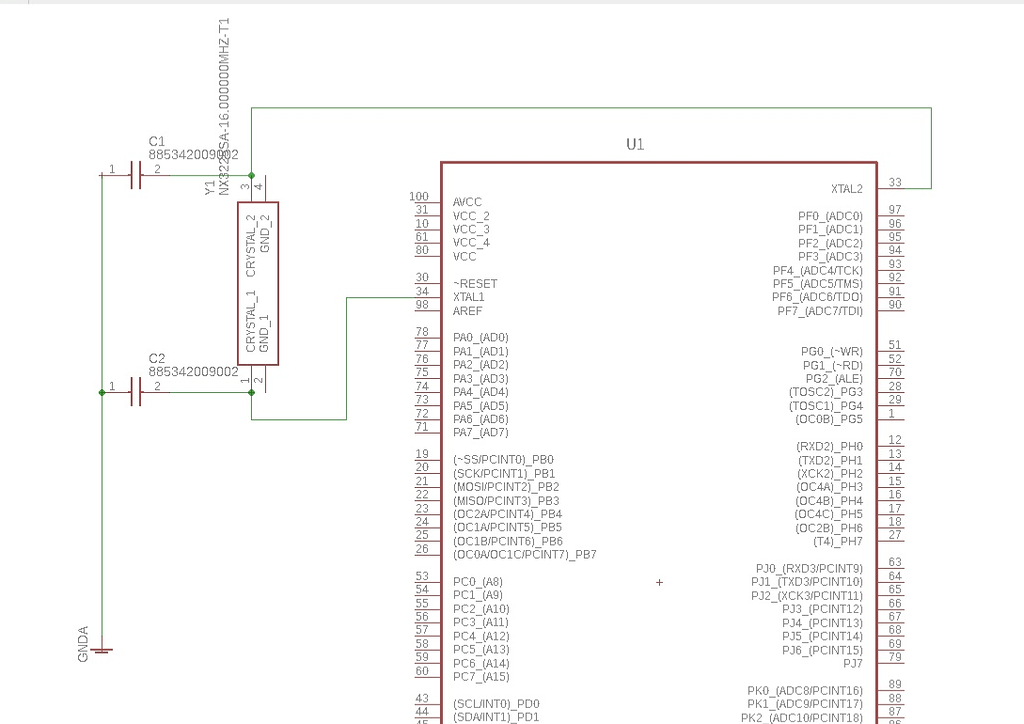The image size is (1024, 724).
Task: Click the ~RESET pin of U1
Action: (478, 283)
